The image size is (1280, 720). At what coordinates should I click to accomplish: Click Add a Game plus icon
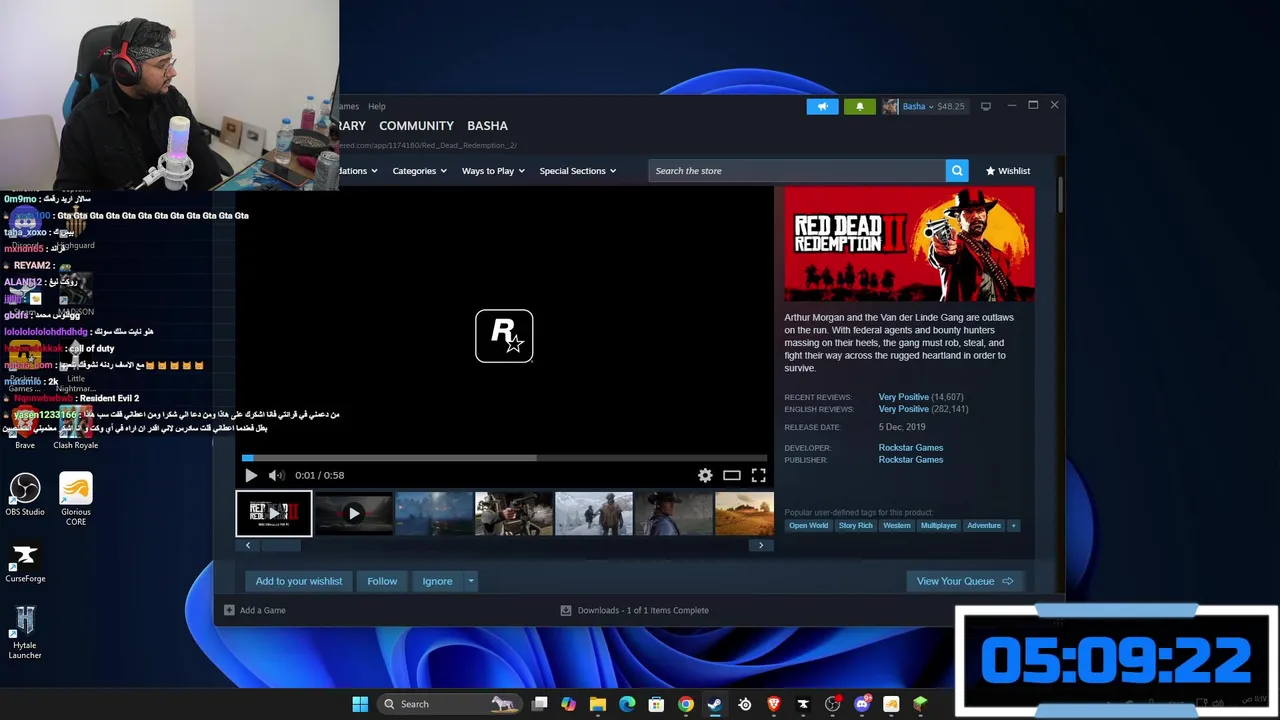(x=229, y=610)
